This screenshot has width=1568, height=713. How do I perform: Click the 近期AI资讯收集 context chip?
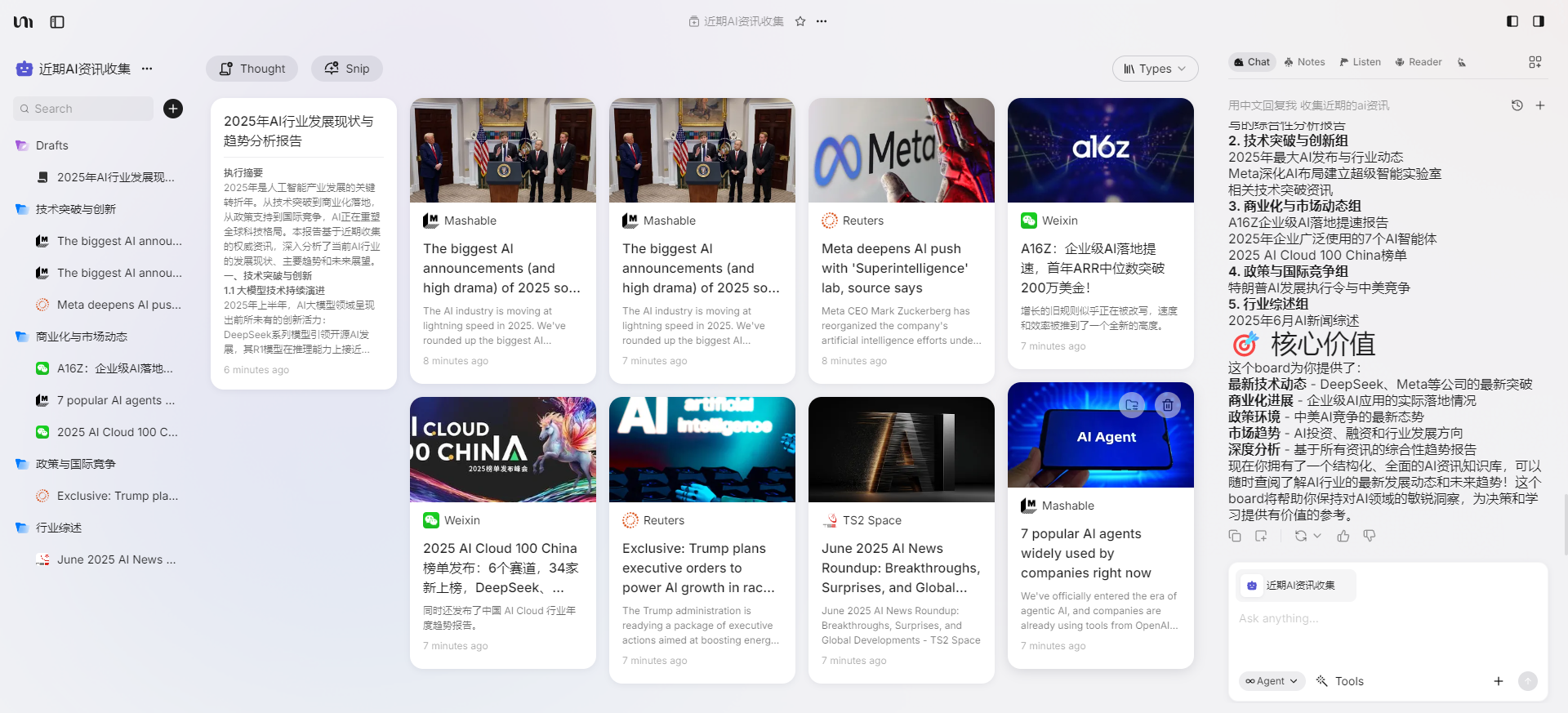click(1295, 586)
